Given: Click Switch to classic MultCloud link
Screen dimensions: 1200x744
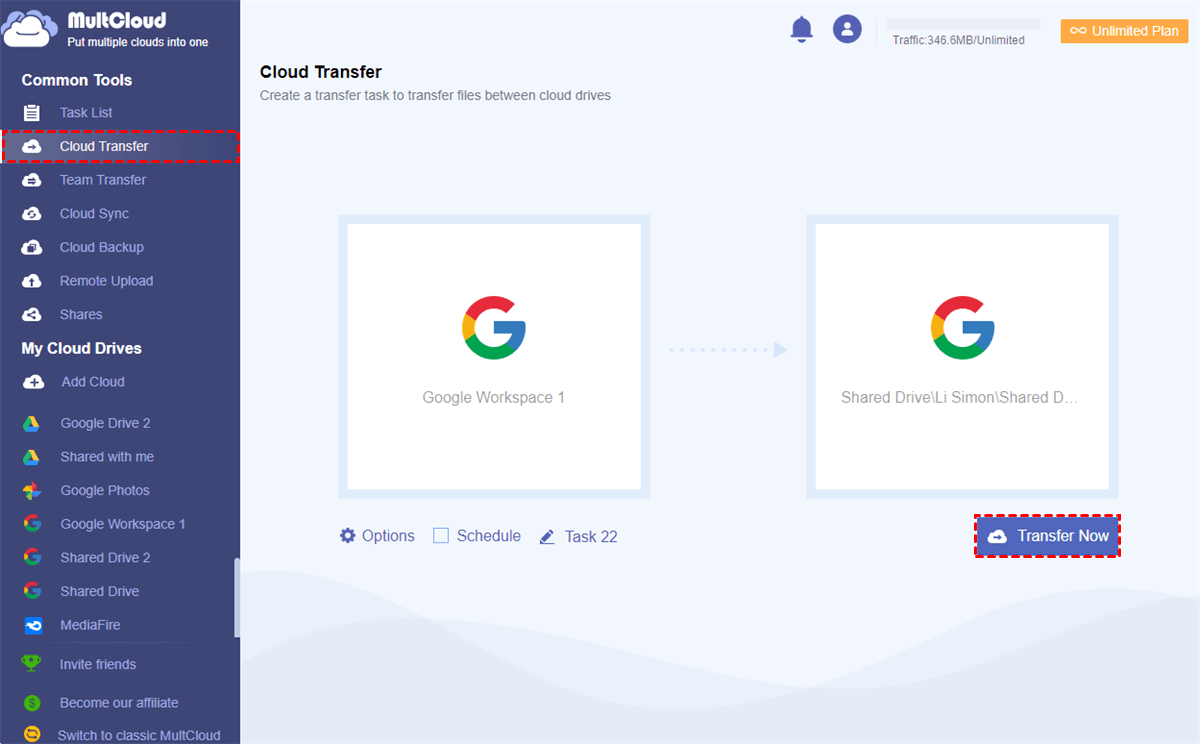Looking at the screenshot, I should click(139, 735).
